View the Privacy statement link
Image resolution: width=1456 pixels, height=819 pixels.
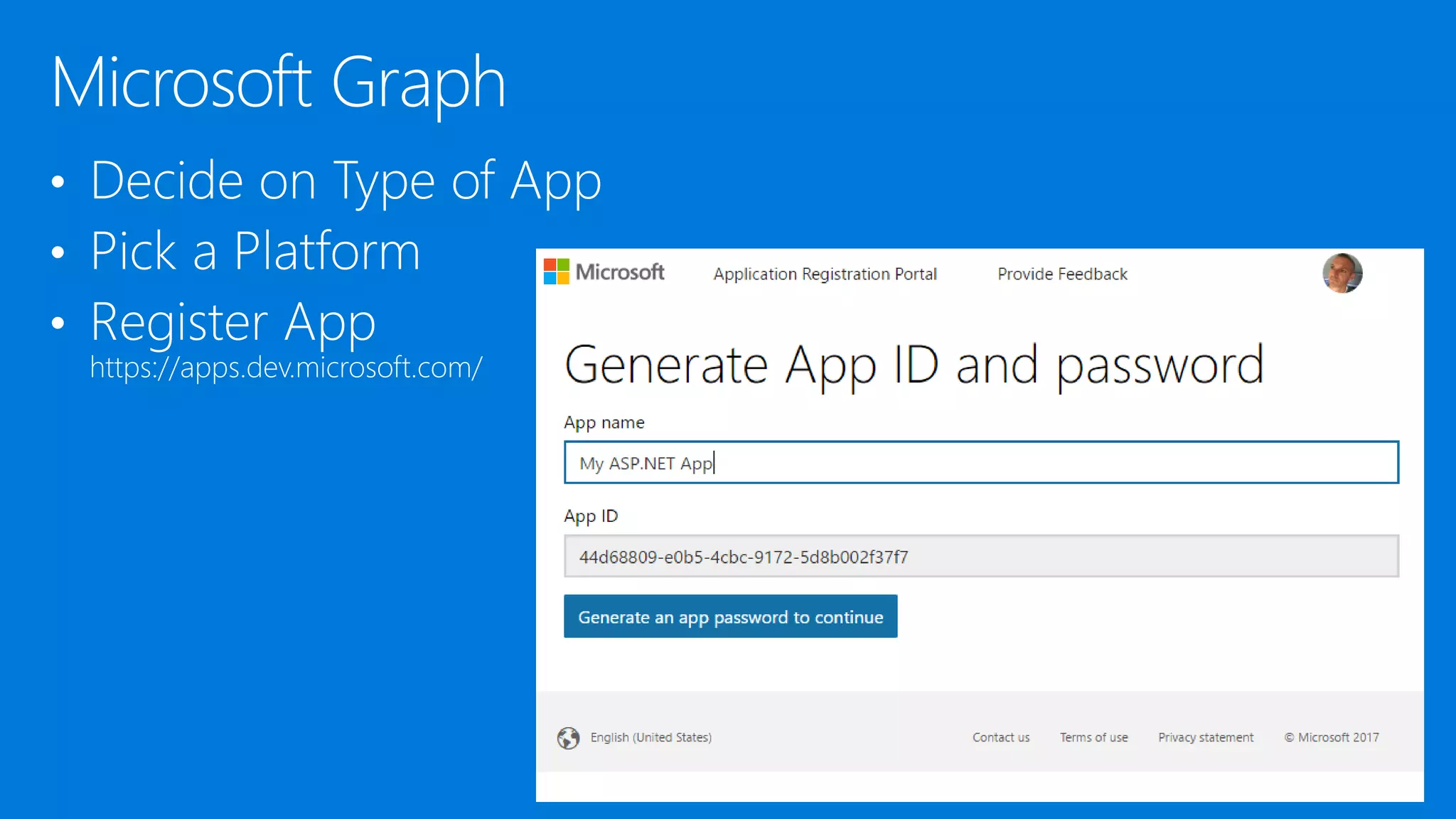tap(1206, 738)
